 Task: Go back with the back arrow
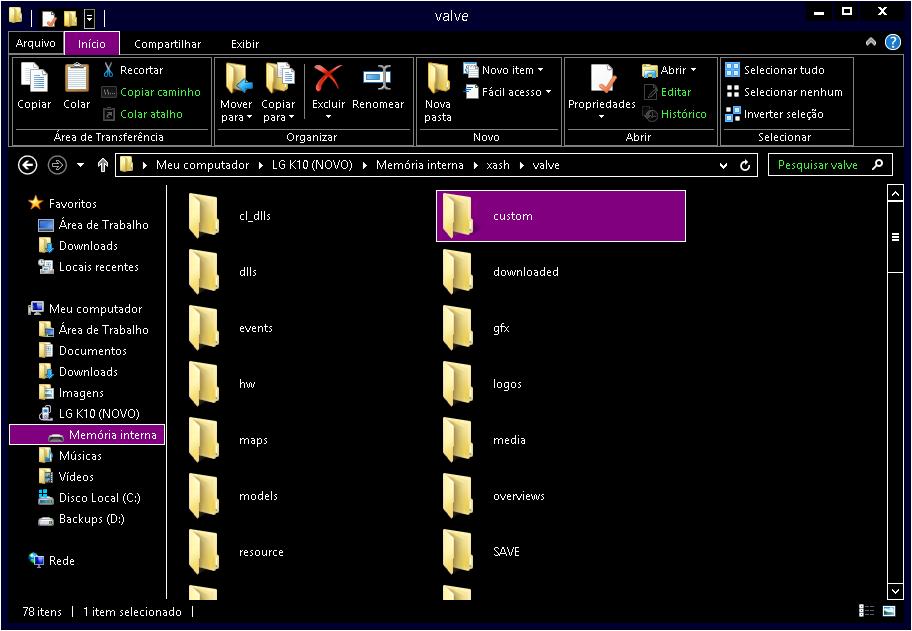click(x=27, y=165)
